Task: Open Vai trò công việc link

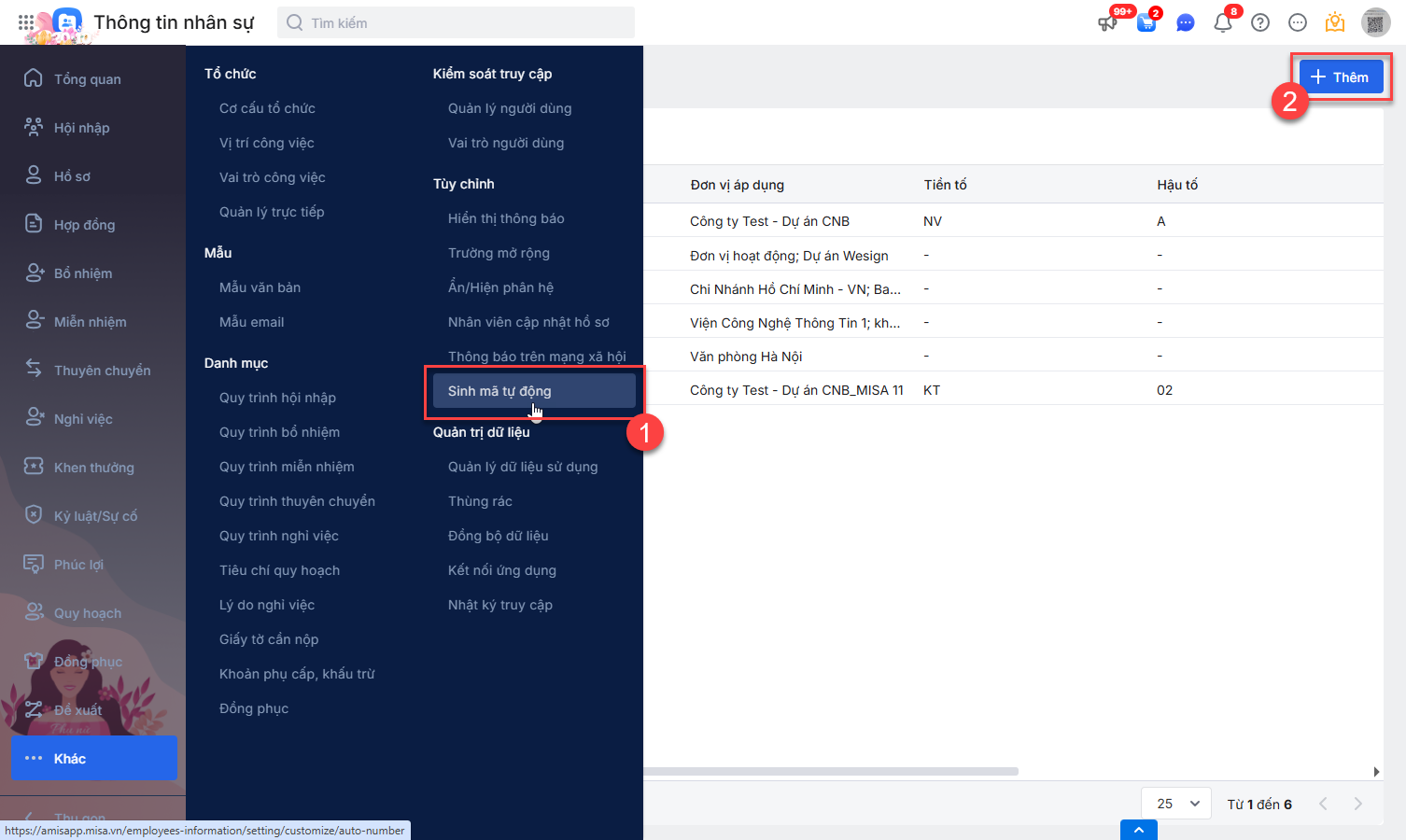Action: coord(273,177)
